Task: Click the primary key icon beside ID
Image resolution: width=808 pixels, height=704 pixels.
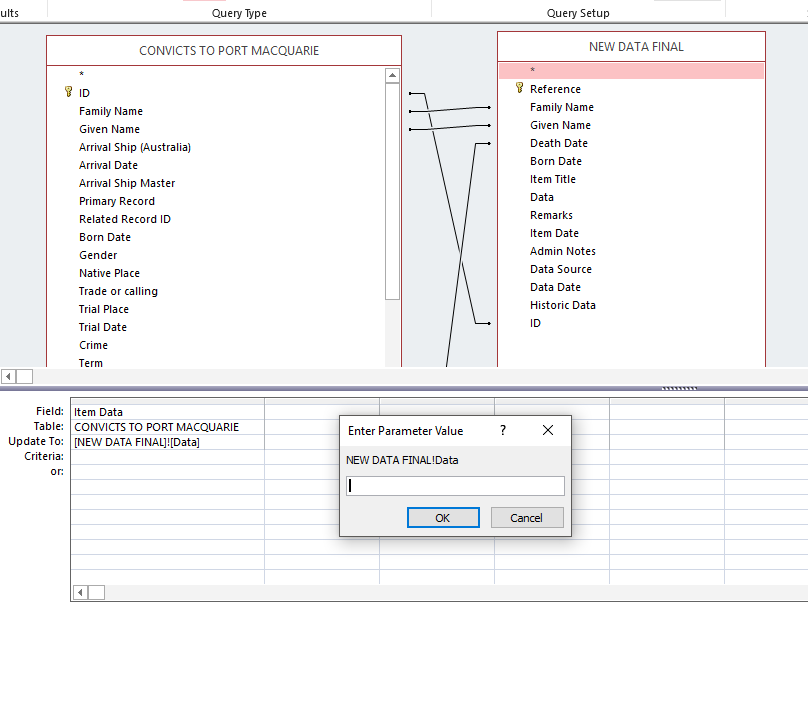Action: coord(69,92)
